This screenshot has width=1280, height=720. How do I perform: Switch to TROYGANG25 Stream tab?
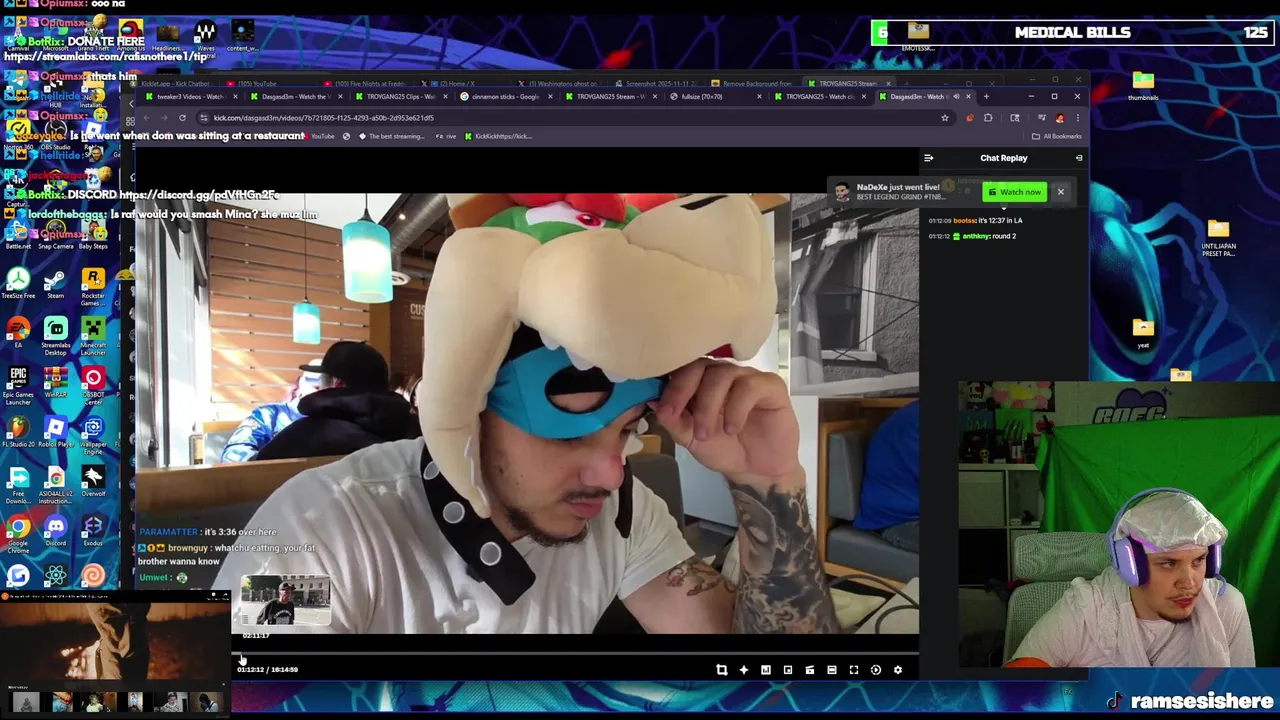(x=609, y=97)
